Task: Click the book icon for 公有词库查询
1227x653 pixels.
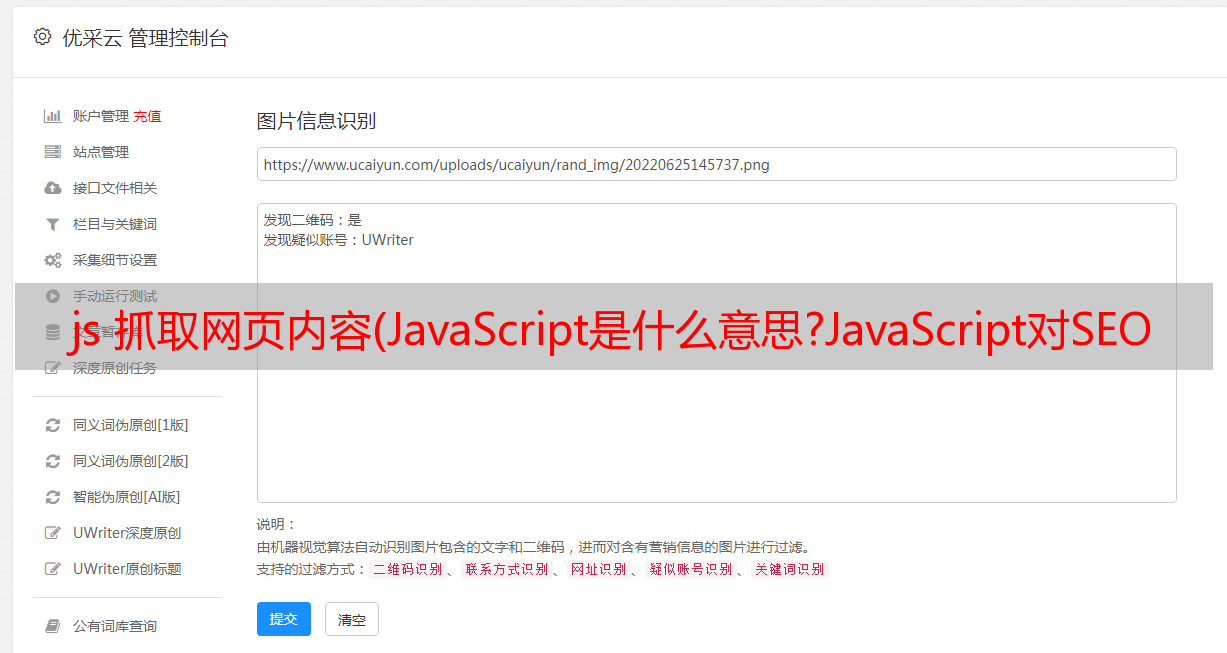Action: [x=53, y=626]
